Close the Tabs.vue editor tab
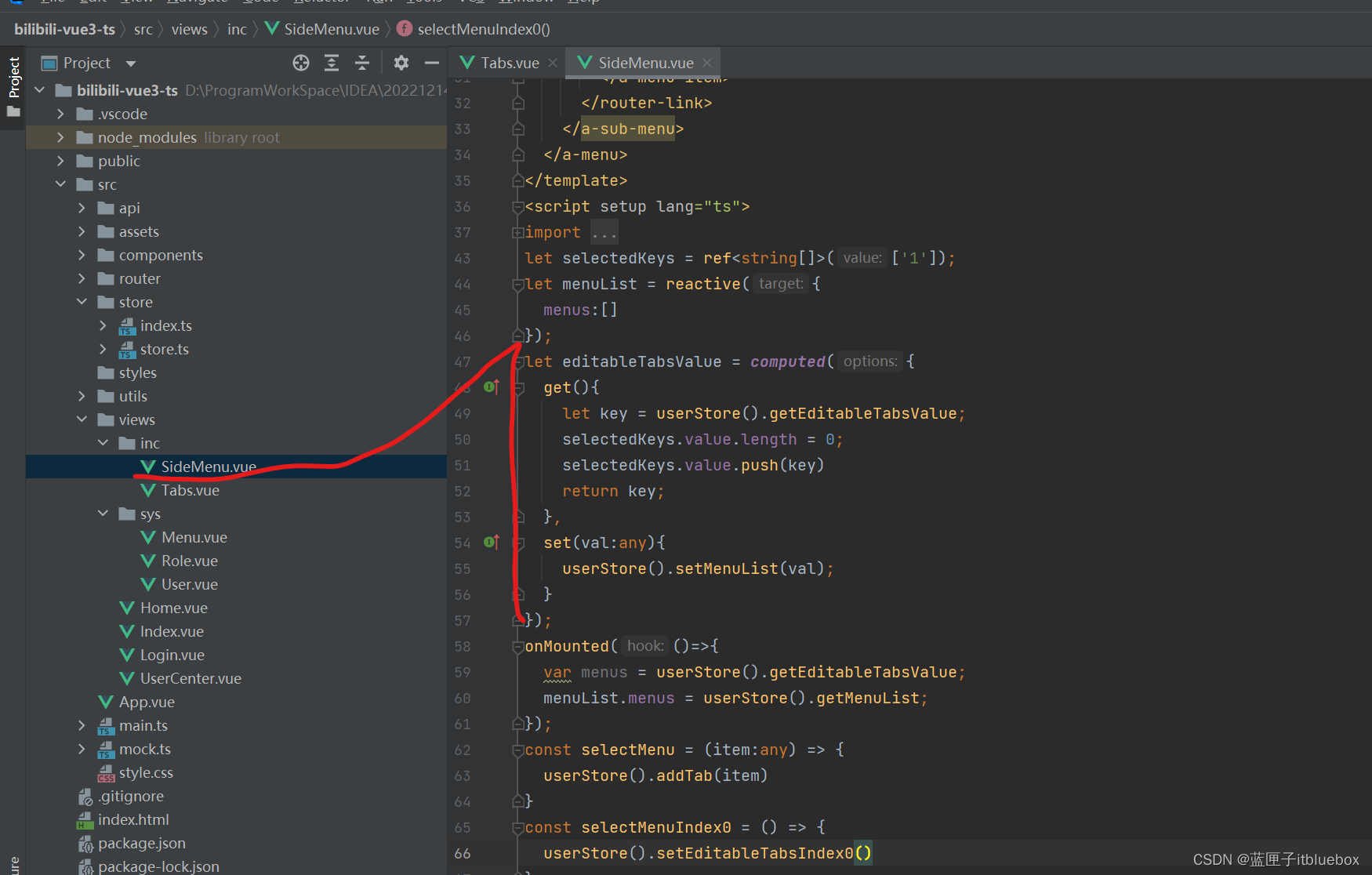 [x=553, y=63]
